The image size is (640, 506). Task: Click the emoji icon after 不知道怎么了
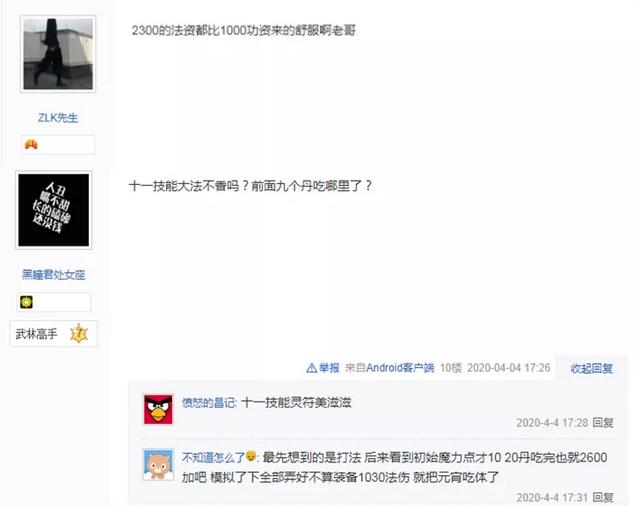click(251, 456)
